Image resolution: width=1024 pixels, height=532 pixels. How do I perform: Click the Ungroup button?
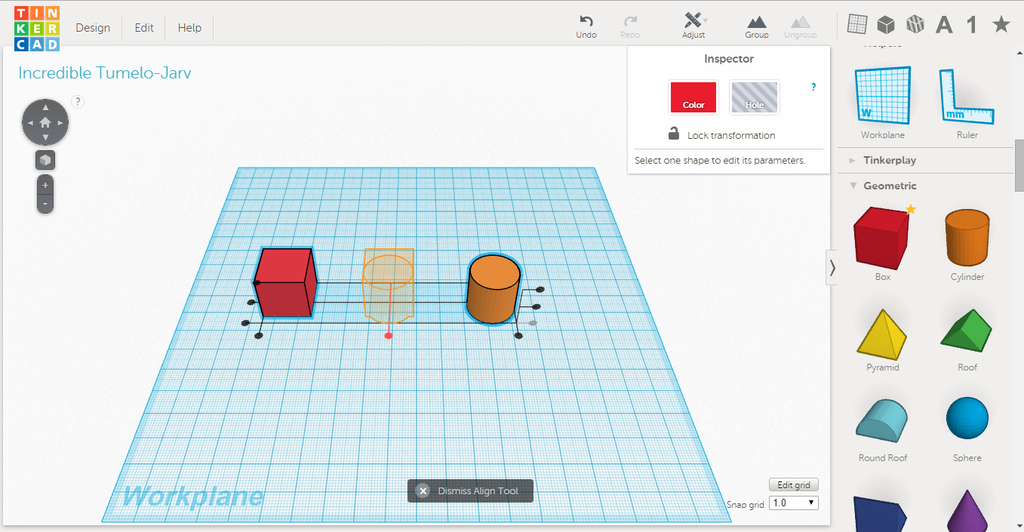pyautogui.click(x=800, y=26)
